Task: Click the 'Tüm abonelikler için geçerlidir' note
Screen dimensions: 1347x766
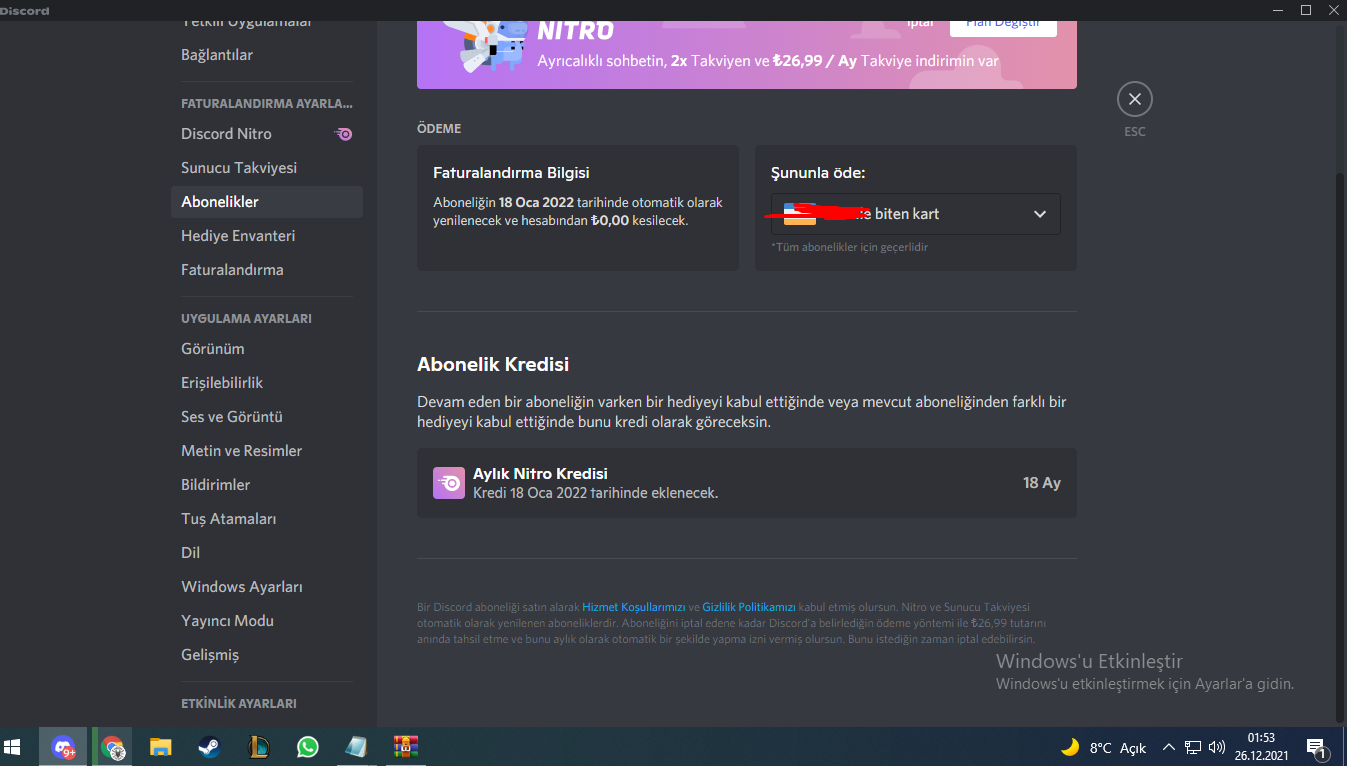Action: point(850,247)
